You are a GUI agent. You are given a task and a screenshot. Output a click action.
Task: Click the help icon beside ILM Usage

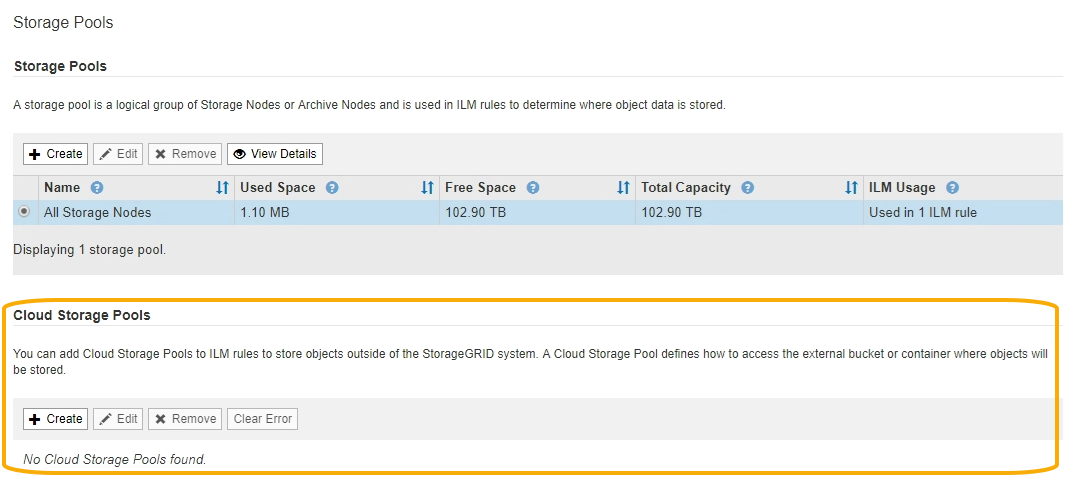tap(952, 188)
